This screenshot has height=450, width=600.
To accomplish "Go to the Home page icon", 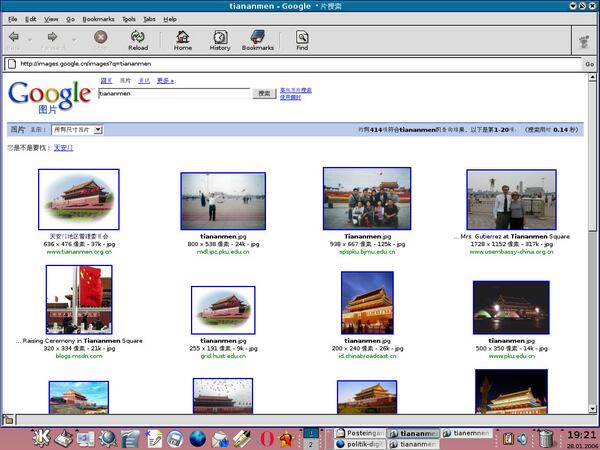I will tap(183, 37).
